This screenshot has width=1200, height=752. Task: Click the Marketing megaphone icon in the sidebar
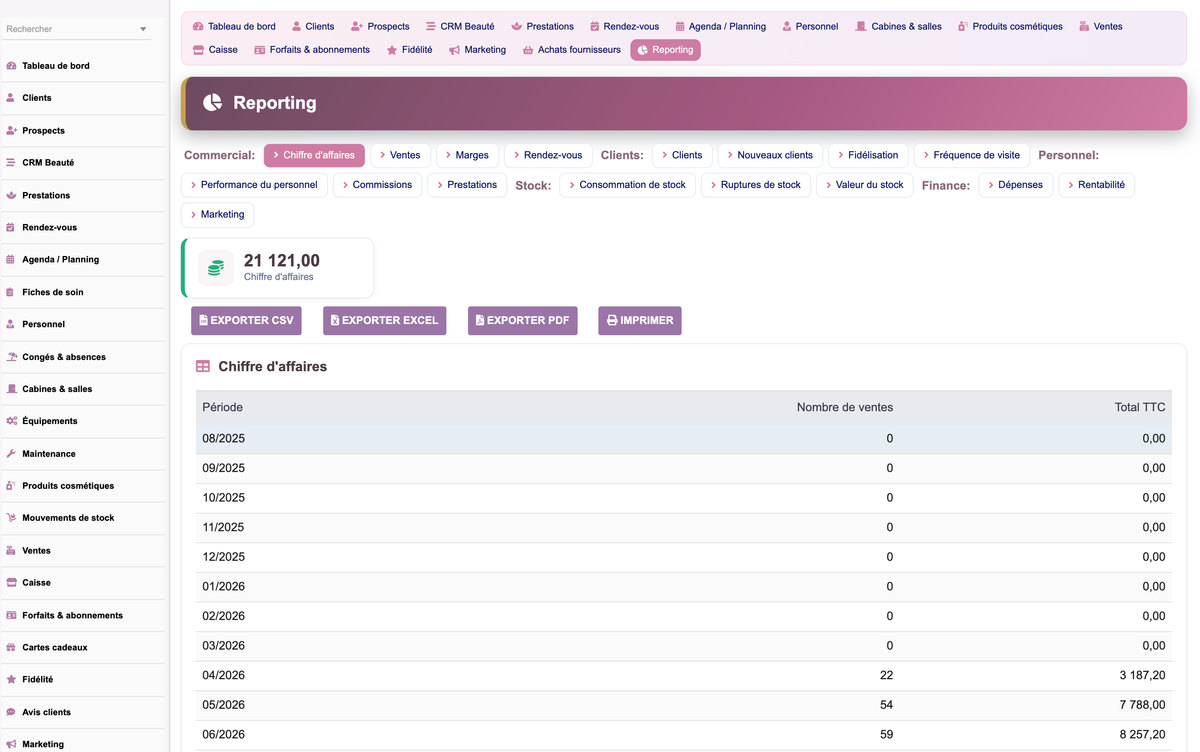click(11, 744)
